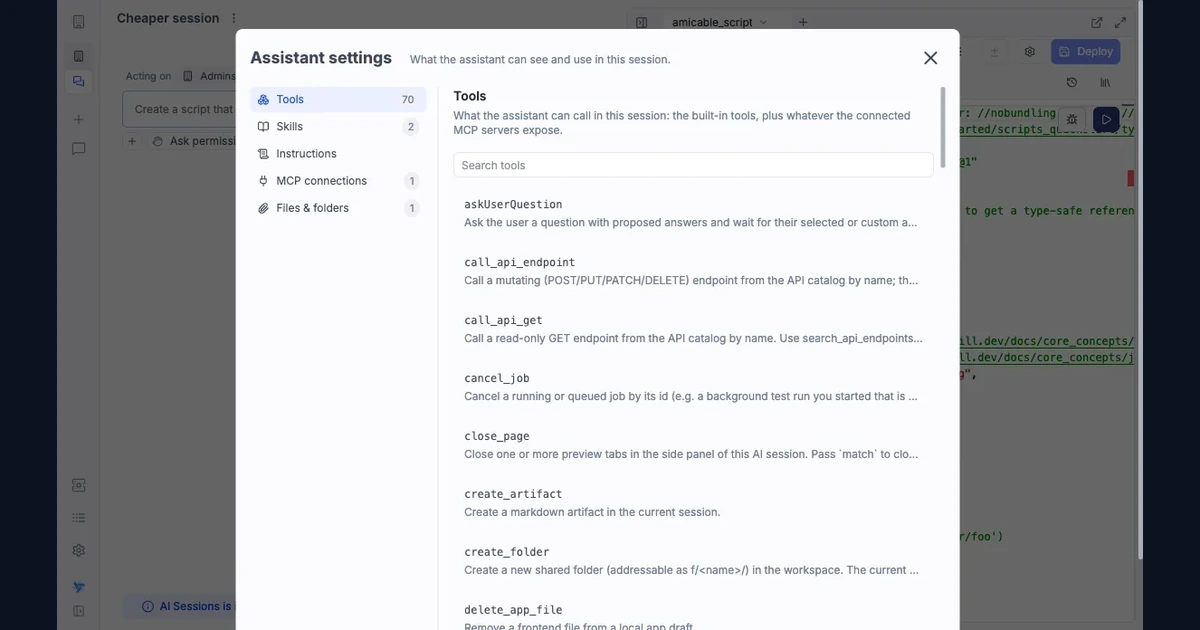Viewport: 1200px width, 630px height.
Task: Open the Acting on Admins selector
Action: click(209, 76)
